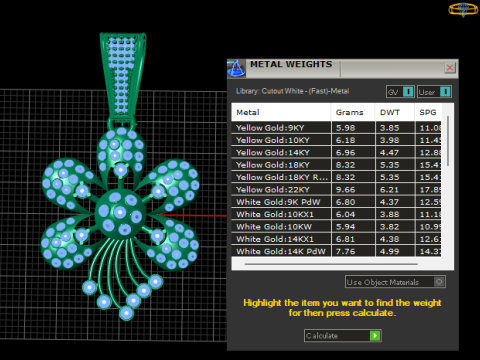Select the pendant's central dome
The width and height of the screenshot is (480, 360).
[x=120, y=214]
